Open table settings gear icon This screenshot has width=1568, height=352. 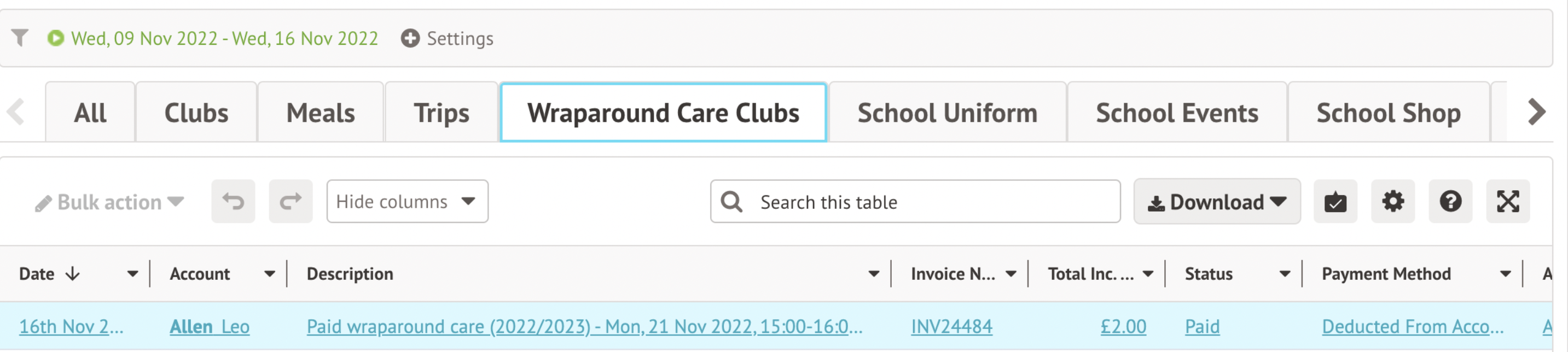point(1393,201)
